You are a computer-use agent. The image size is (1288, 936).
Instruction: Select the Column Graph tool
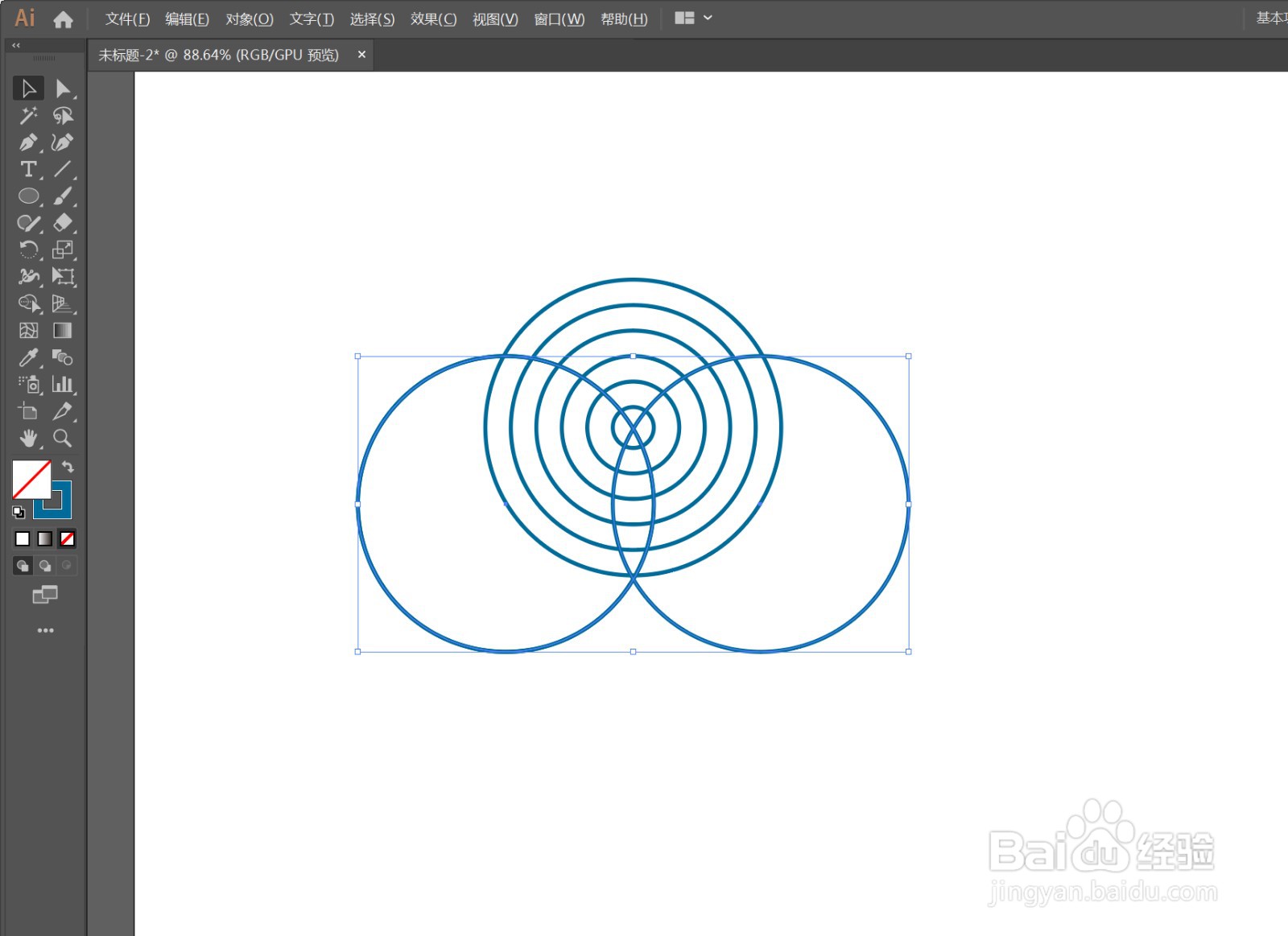pos(63,384)
